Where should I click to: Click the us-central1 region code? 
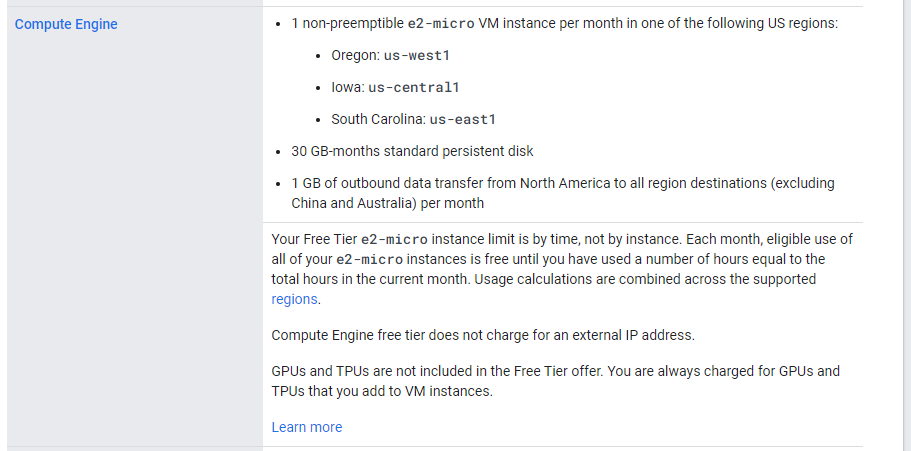(414, 88)
